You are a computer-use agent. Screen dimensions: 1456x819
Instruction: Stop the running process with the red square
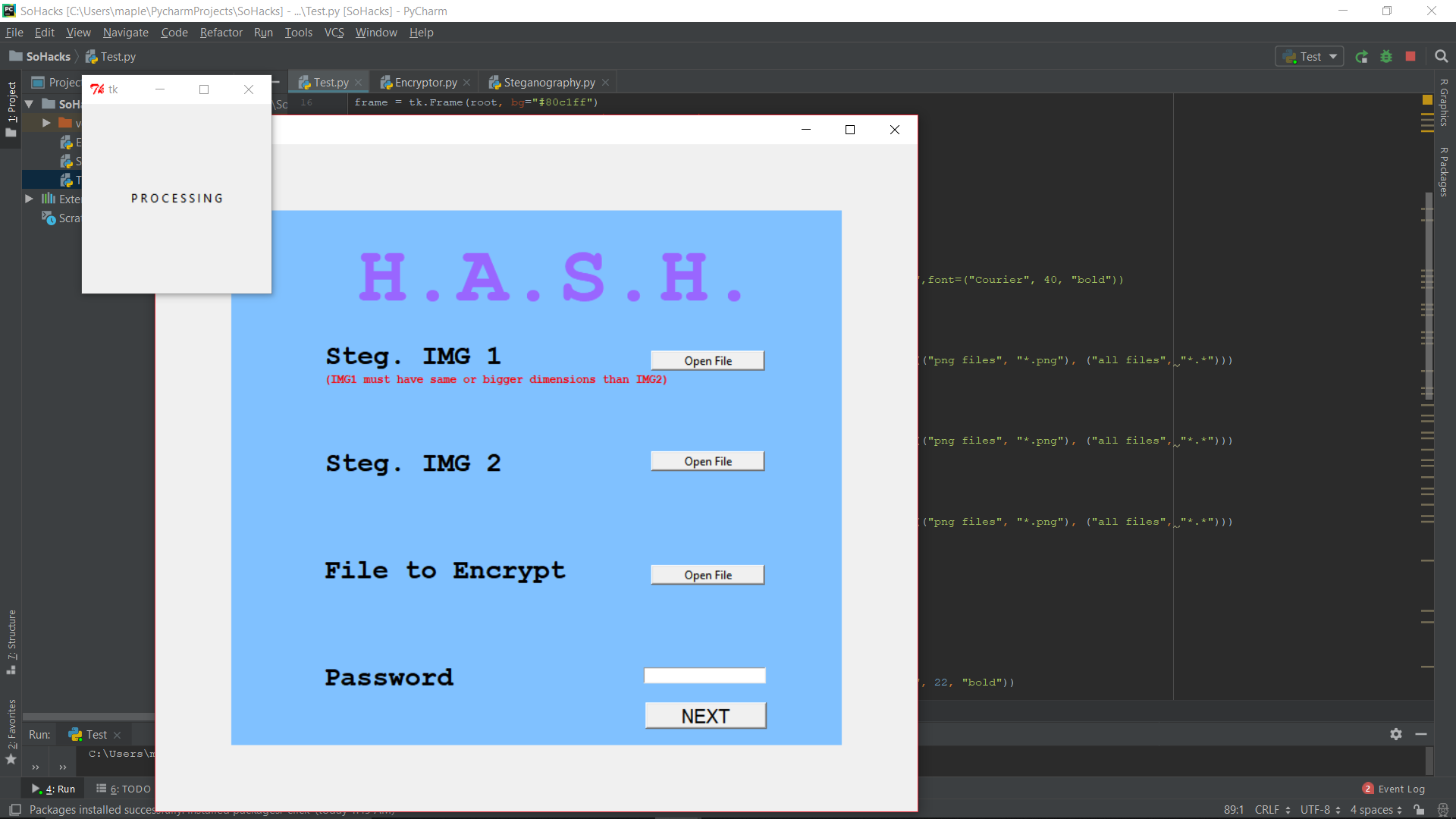click(1410, 57)
